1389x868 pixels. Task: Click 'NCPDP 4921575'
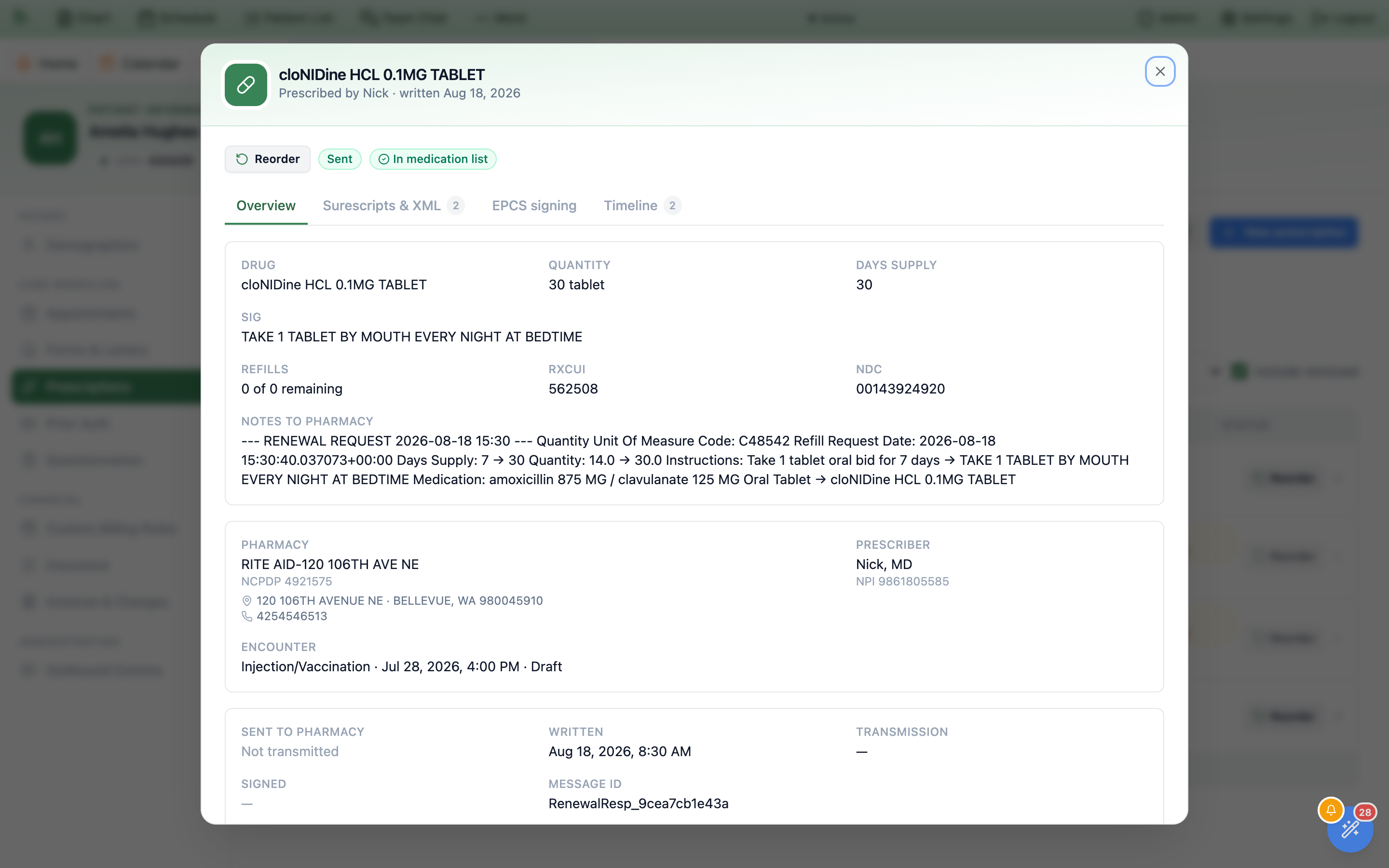click(x=286, y=582)
